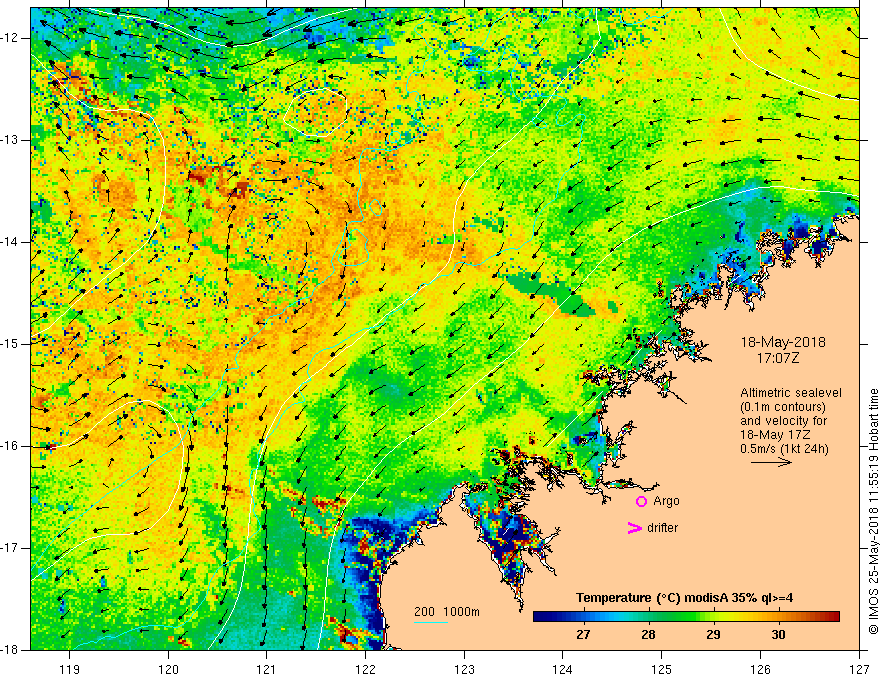Click the 'Argo' legend label
The height and width of the screenshot is (680, 880).
tap(666, 501)
